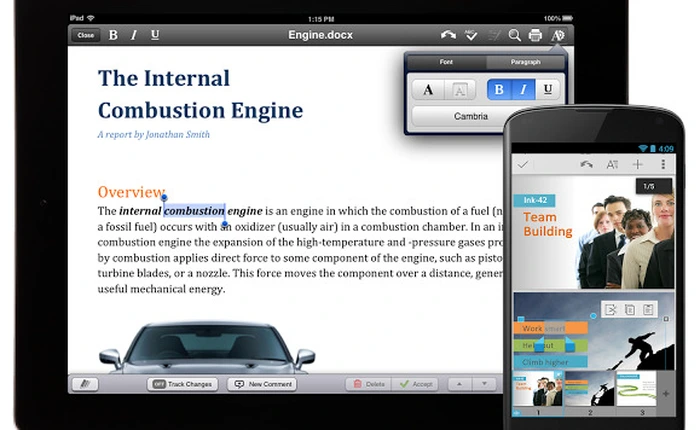Viewport: 700px width, 430px height.
Task: Click the Bold icon in the top toolbar
Action: point(113,35)
